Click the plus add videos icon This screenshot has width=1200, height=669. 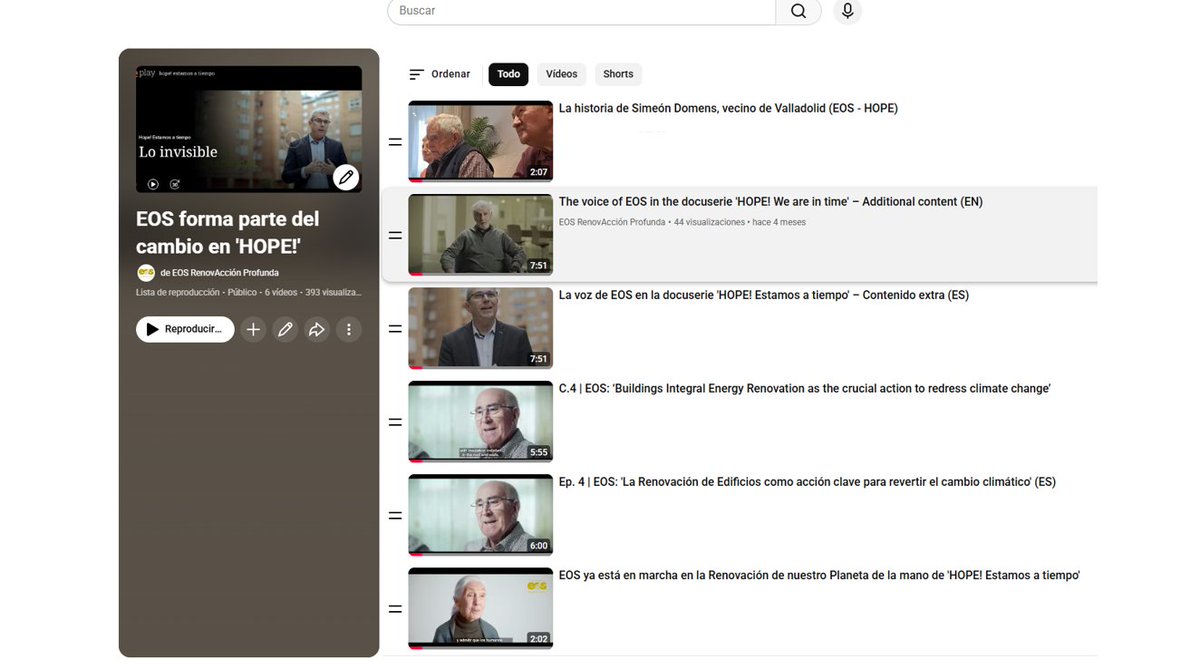(x=253, y=329)
